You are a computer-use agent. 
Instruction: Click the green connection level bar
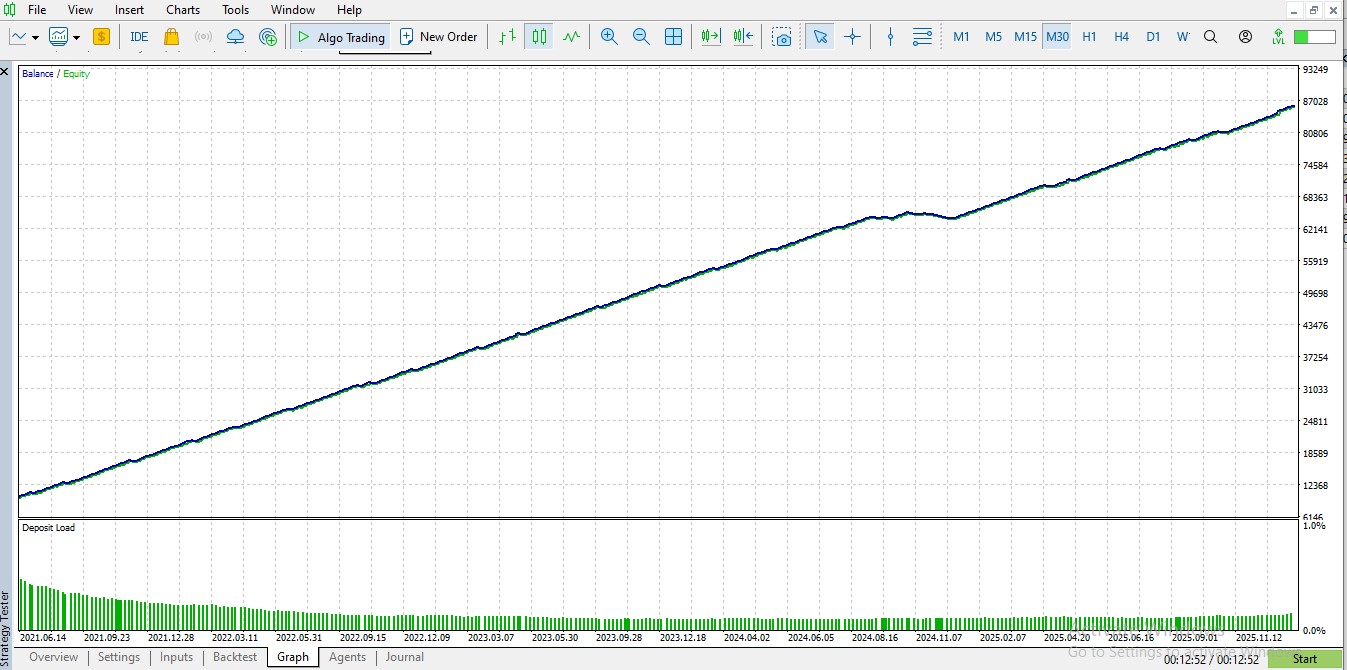(1314, 37)
